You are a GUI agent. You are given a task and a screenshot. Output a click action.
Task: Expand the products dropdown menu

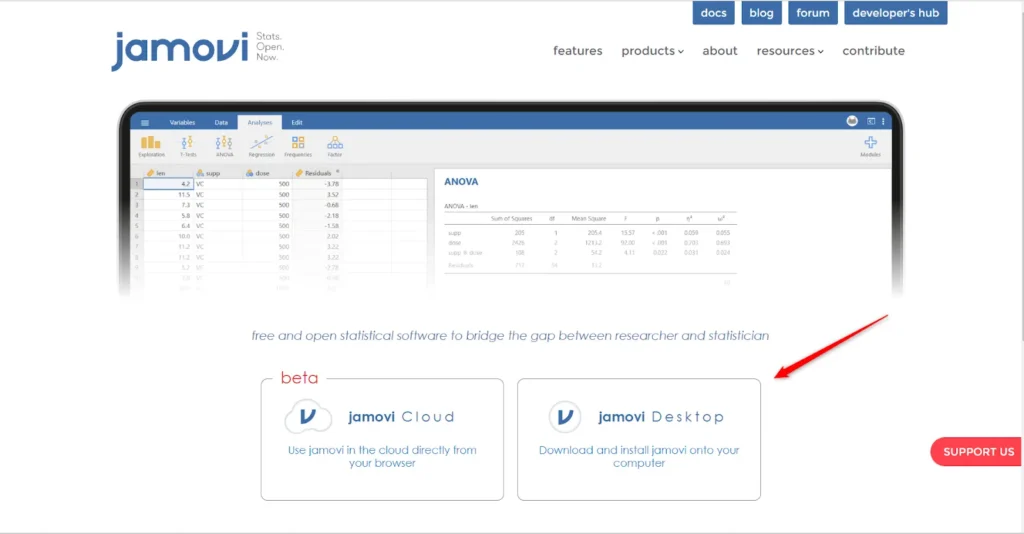pos(652,51)
